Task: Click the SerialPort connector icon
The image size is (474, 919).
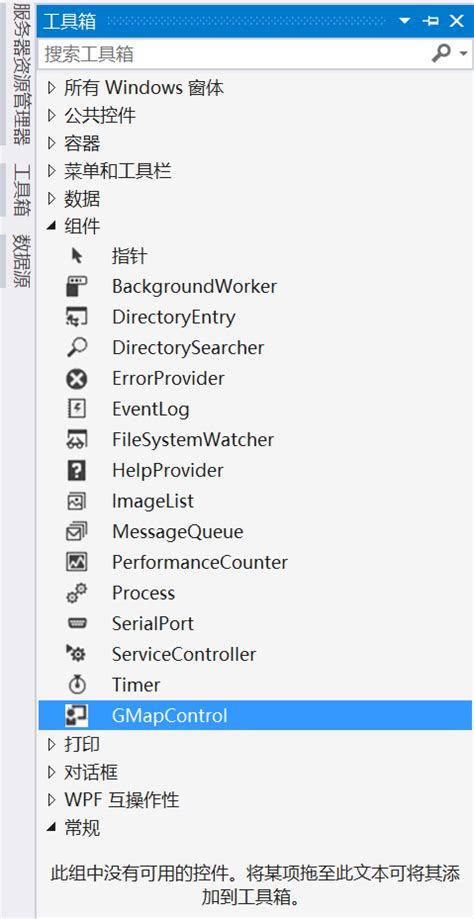Action: pos(76,624)
